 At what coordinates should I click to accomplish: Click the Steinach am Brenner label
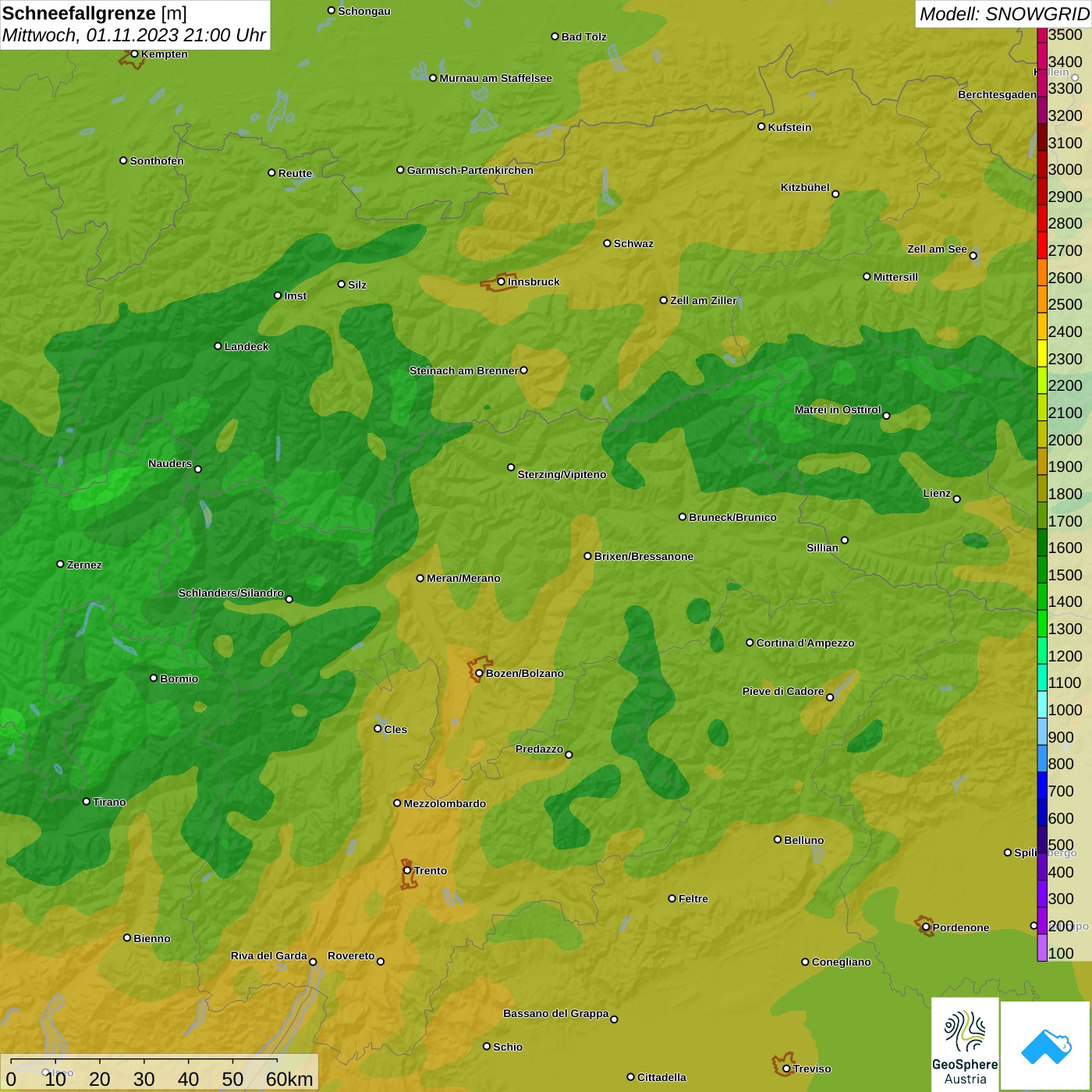pos(463,370)
